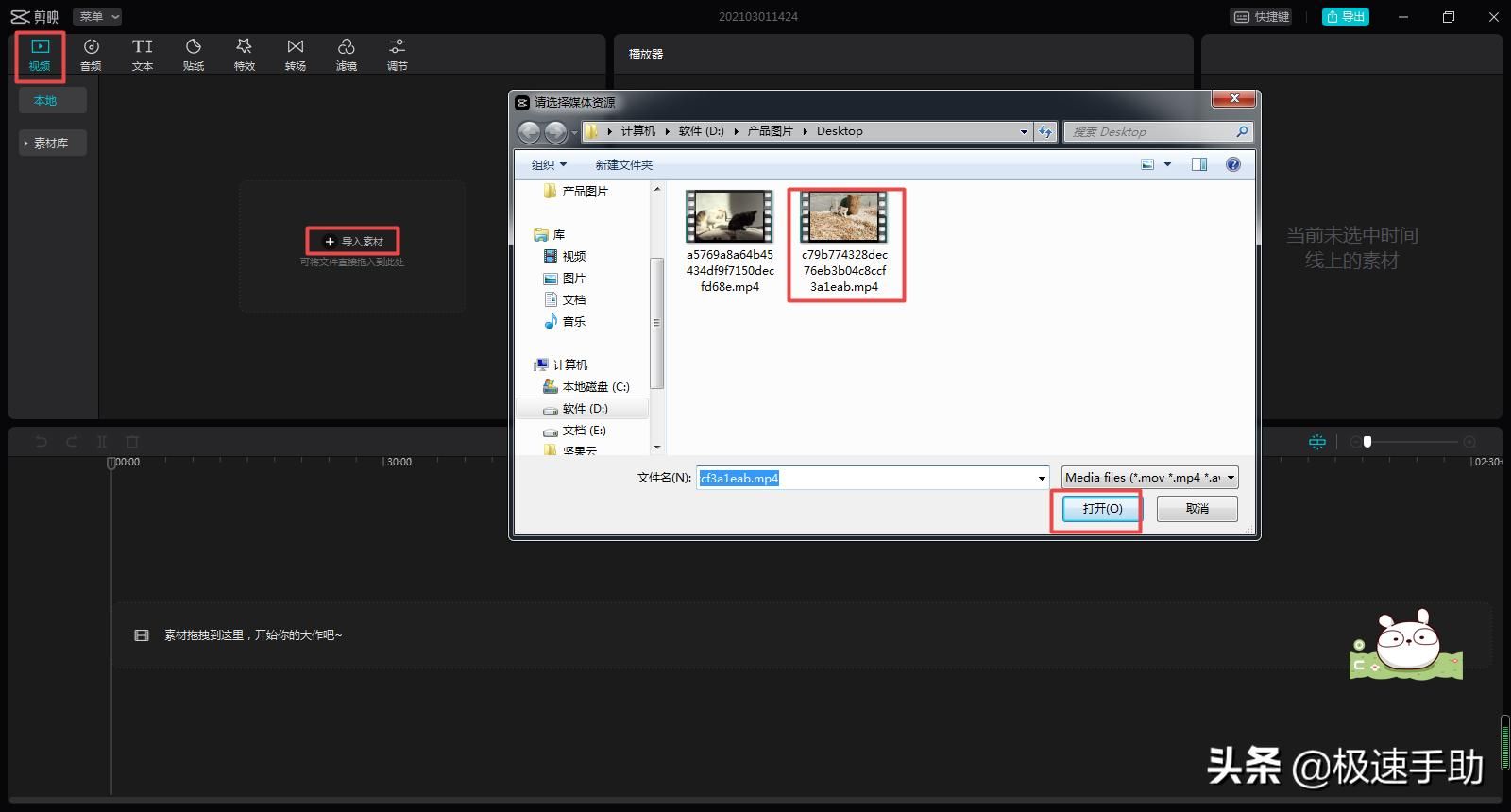Open the 调节 (Adjust) tab
The image size is (1511, 812).
397,55
